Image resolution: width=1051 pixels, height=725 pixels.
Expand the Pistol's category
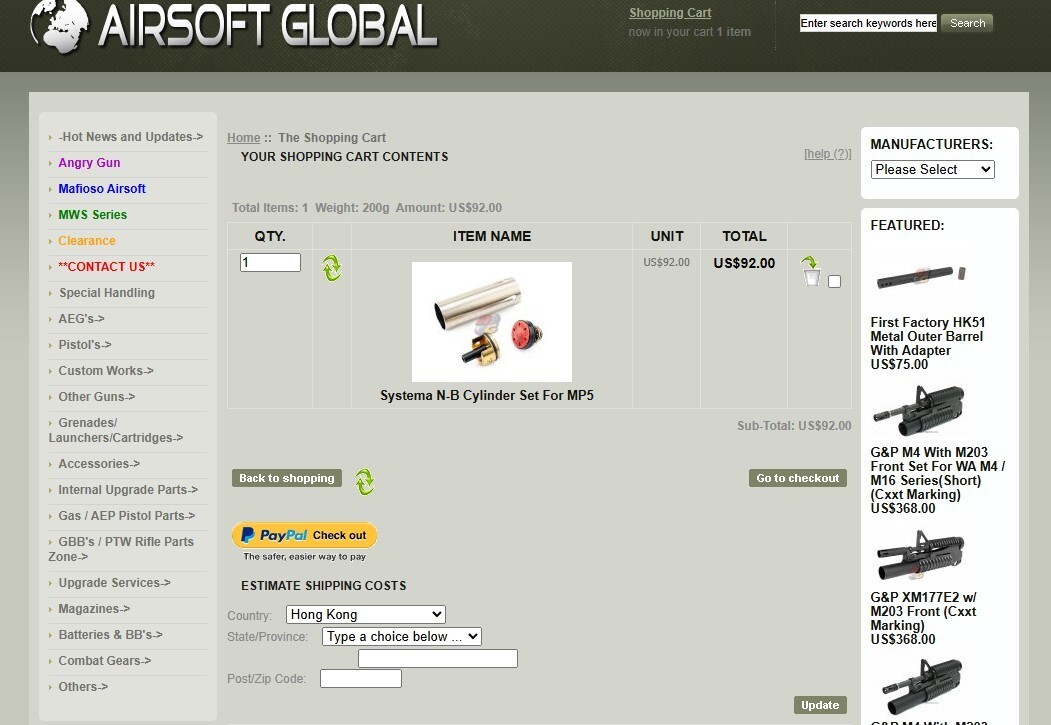(84, 345)
